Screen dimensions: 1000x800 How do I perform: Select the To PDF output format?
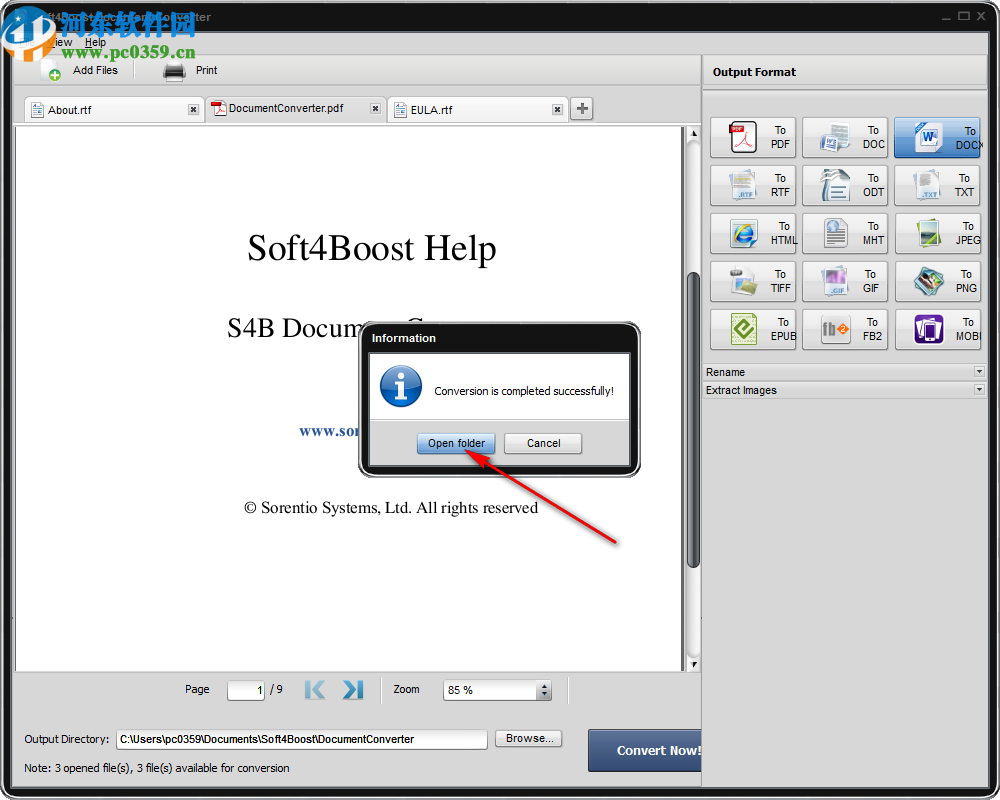752,137
